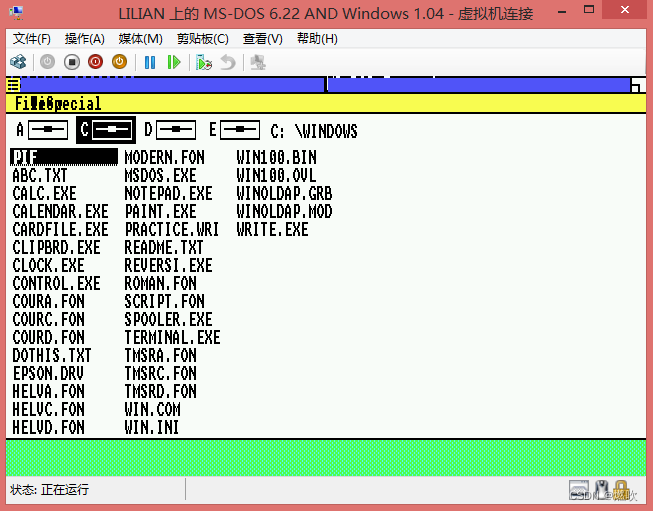653x511 pixels.
Task: Click the enhanced session toolbar icon
Action: (258, 62)
